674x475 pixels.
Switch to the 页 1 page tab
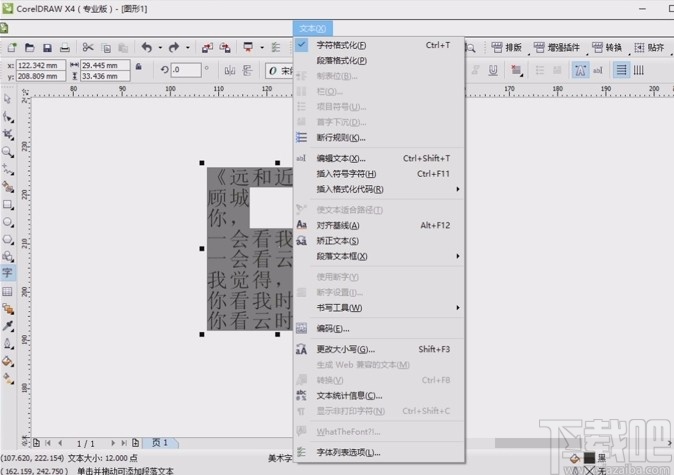[160, 442]
